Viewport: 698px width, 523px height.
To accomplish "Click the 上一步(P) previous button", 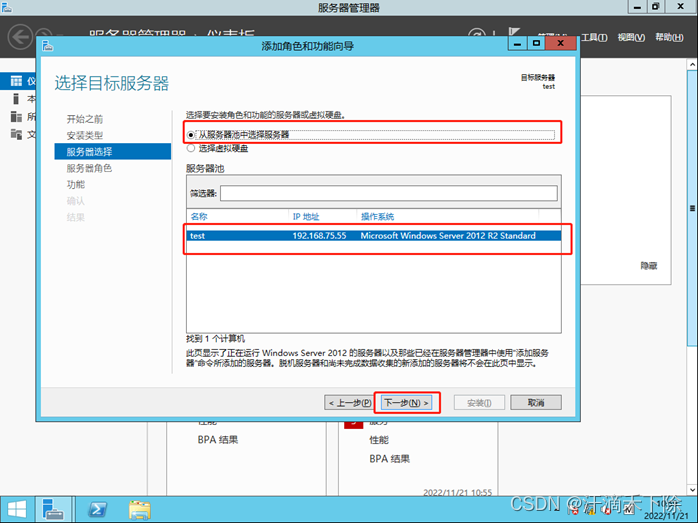I will coord(349,403).
